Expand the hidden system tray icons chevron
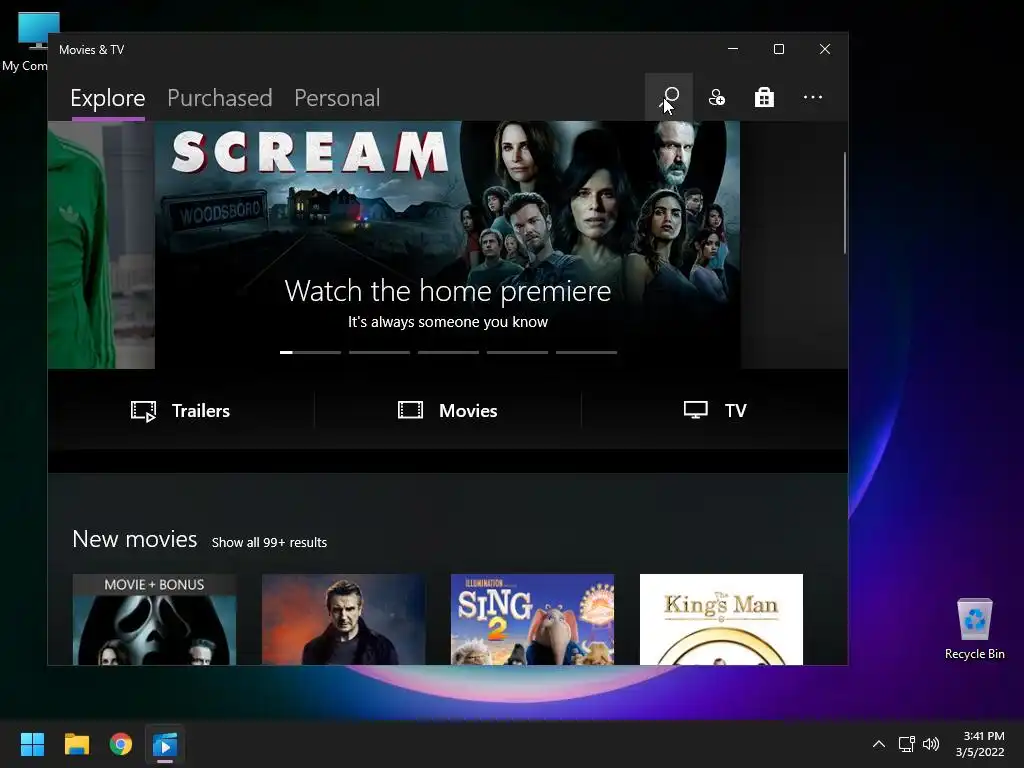This screenshot has height=768, width=1024. click(x=879, y=744)
